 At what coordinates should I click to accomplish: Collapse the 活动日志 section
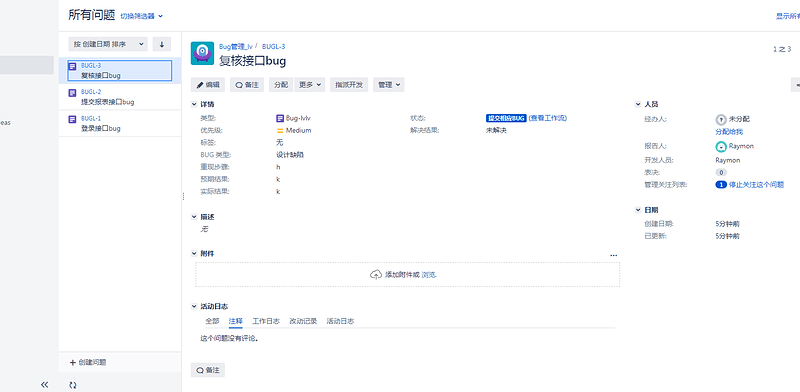click(194, 307)
